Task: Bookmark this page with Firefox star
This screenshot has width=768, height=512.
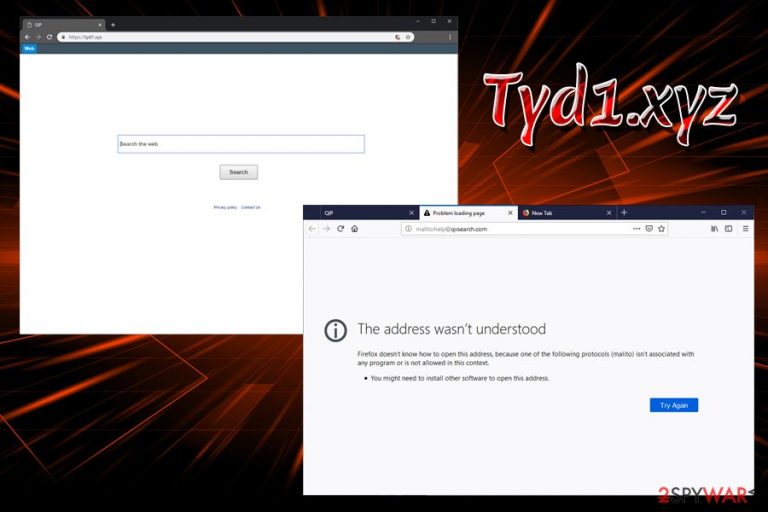Action: pos(661,228)
